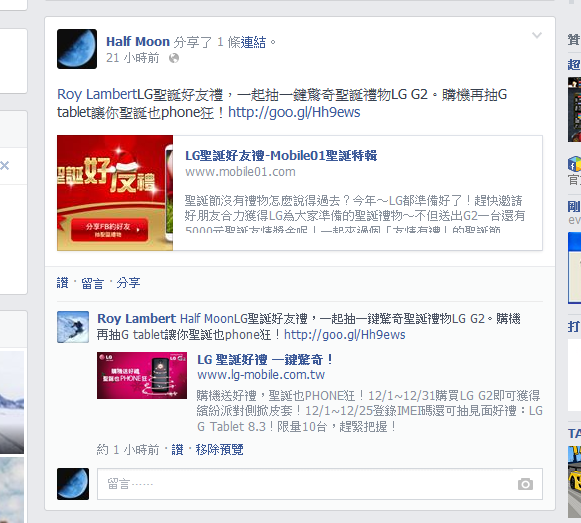This screenshot has height=523, width=581.
Task: Open Half Moon's profile picture in post header
Action: tap(77, 49)
